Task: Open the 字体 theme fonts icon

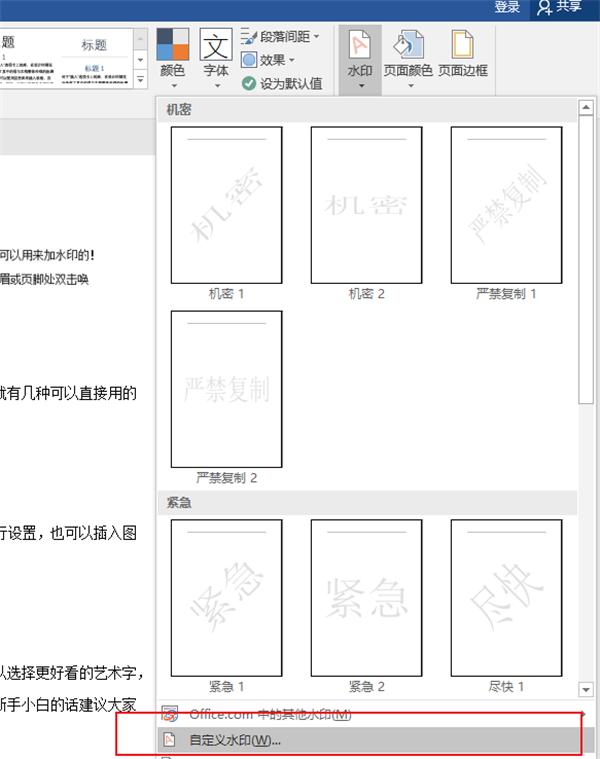Action: pyautogui.click(x=215, y=44)
